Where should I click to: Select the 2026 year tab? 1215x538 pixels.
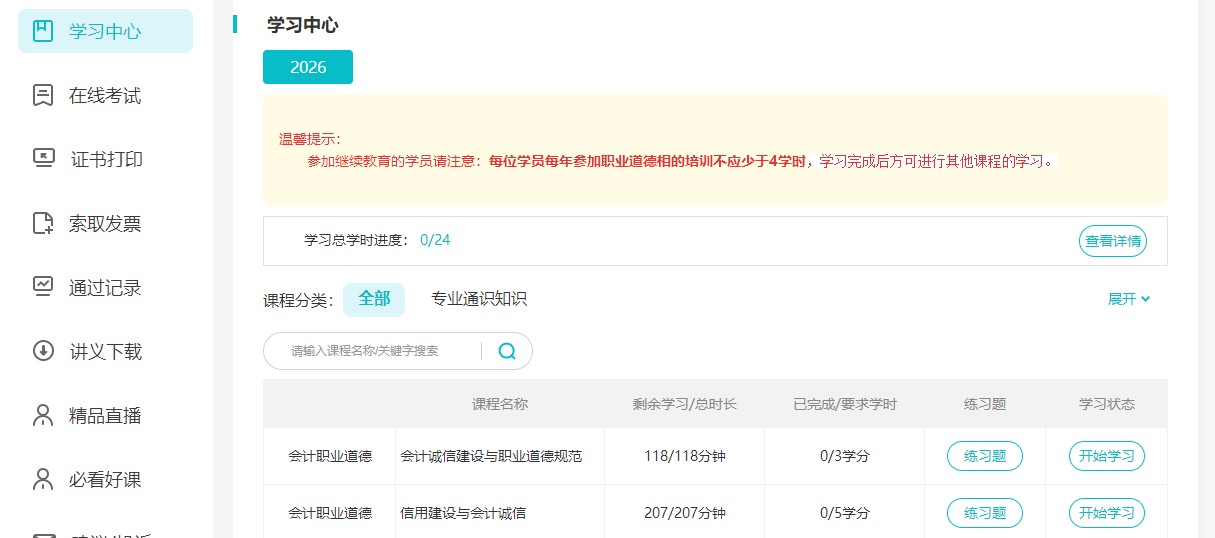pos(308,67)
